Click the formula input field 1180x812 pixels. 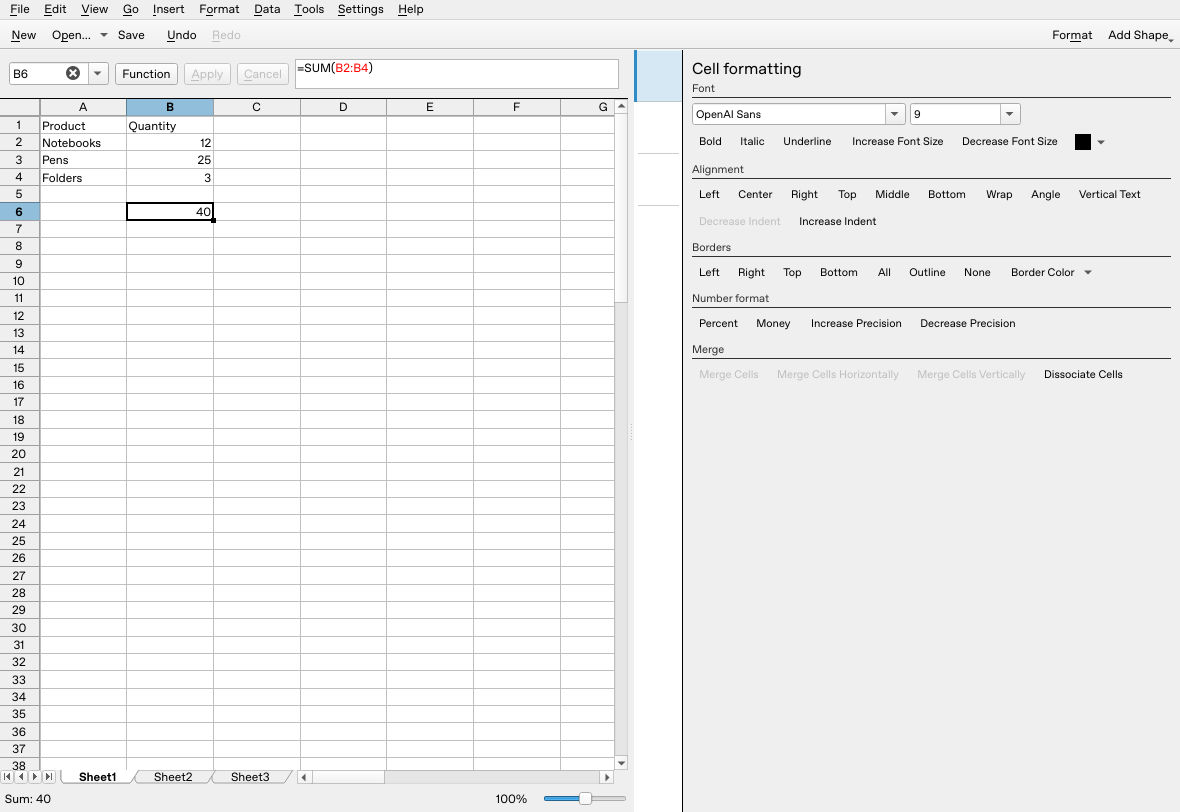click(457, 74)
